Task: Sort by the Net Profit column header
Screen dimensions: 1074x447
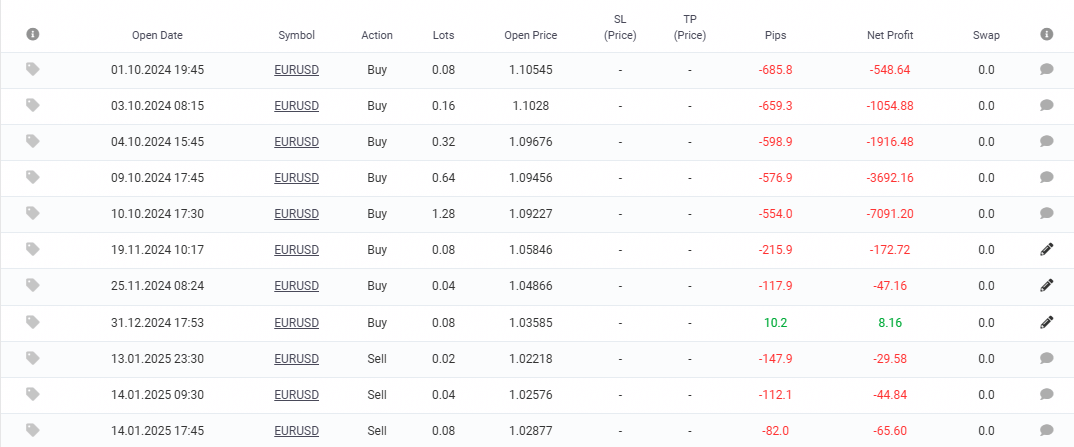Action: [x=890, y=36]
